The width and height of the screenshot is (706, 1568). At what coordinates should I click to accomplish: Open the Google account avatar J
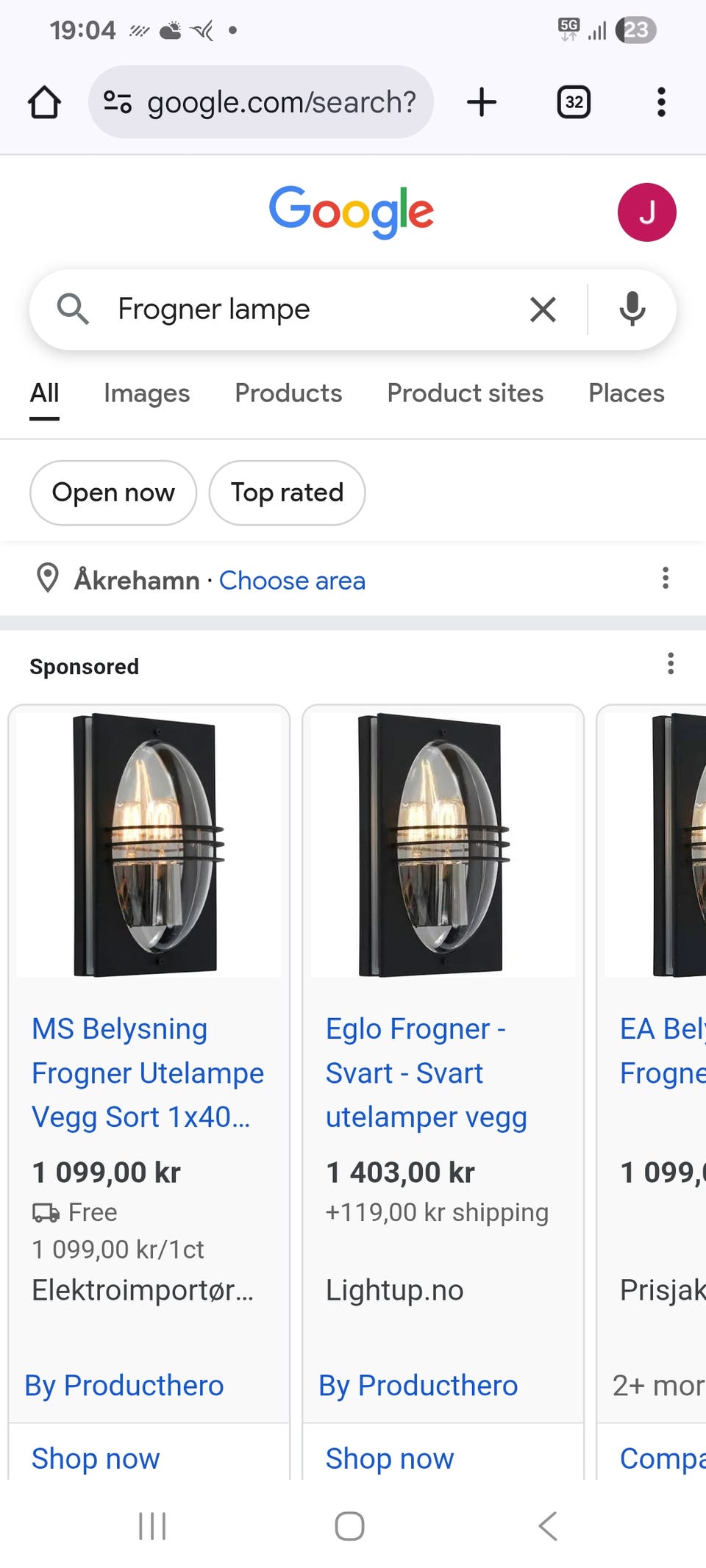646,212
